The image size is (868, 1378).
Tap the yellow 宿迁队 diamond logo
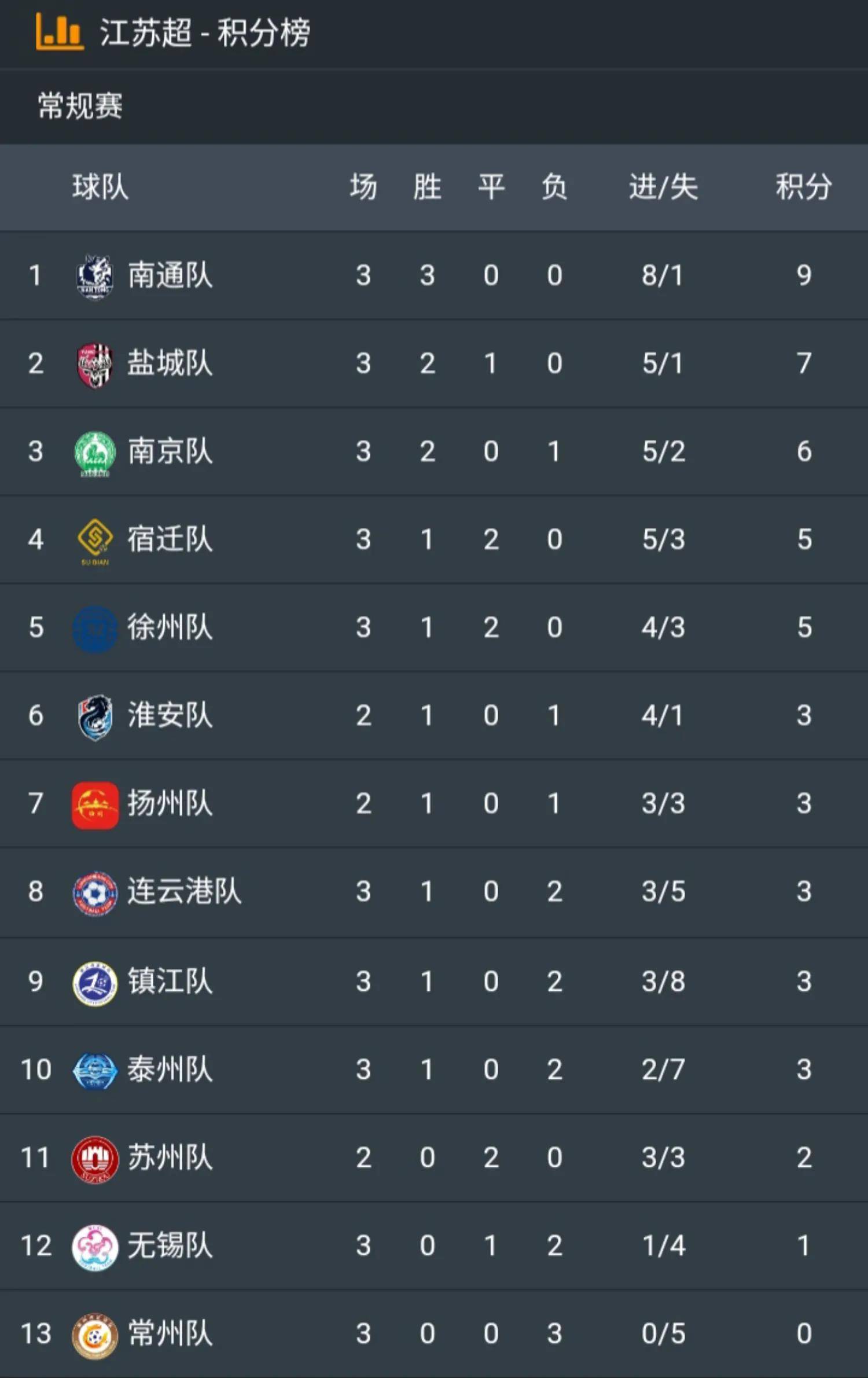click(x=95, y=539)
